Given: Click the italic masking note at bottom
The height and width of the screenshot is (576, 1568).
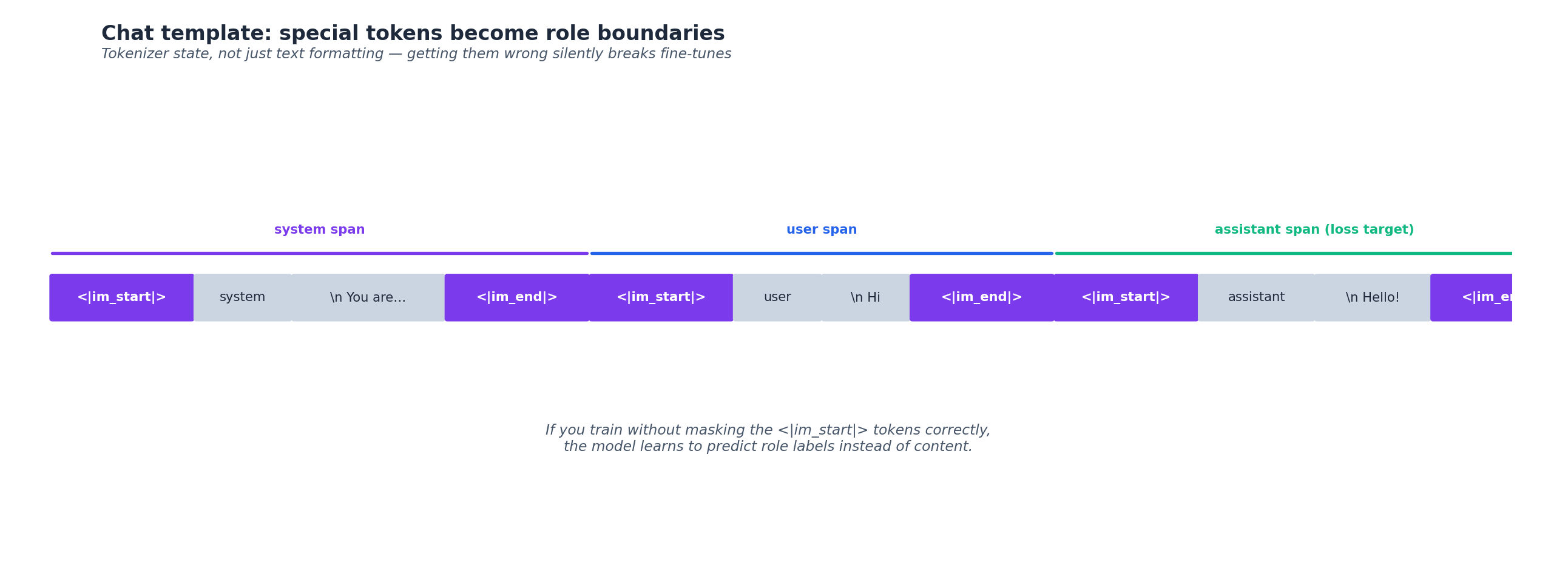Looking at the screenshot, I should pos(768,438).
